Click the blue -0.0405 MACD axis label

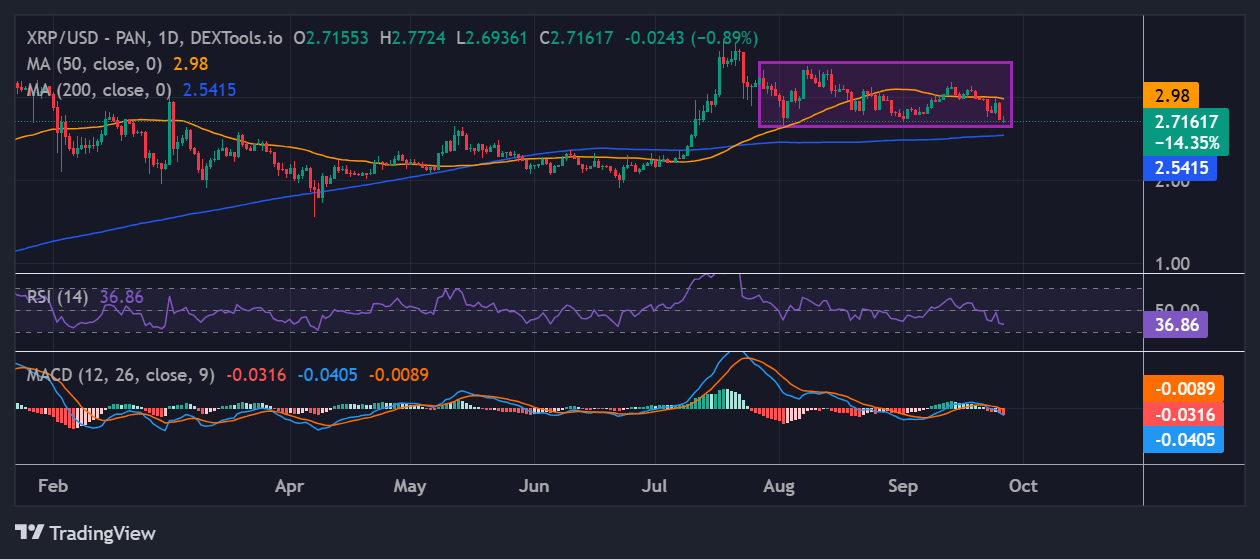click(x=1184, y=440)
